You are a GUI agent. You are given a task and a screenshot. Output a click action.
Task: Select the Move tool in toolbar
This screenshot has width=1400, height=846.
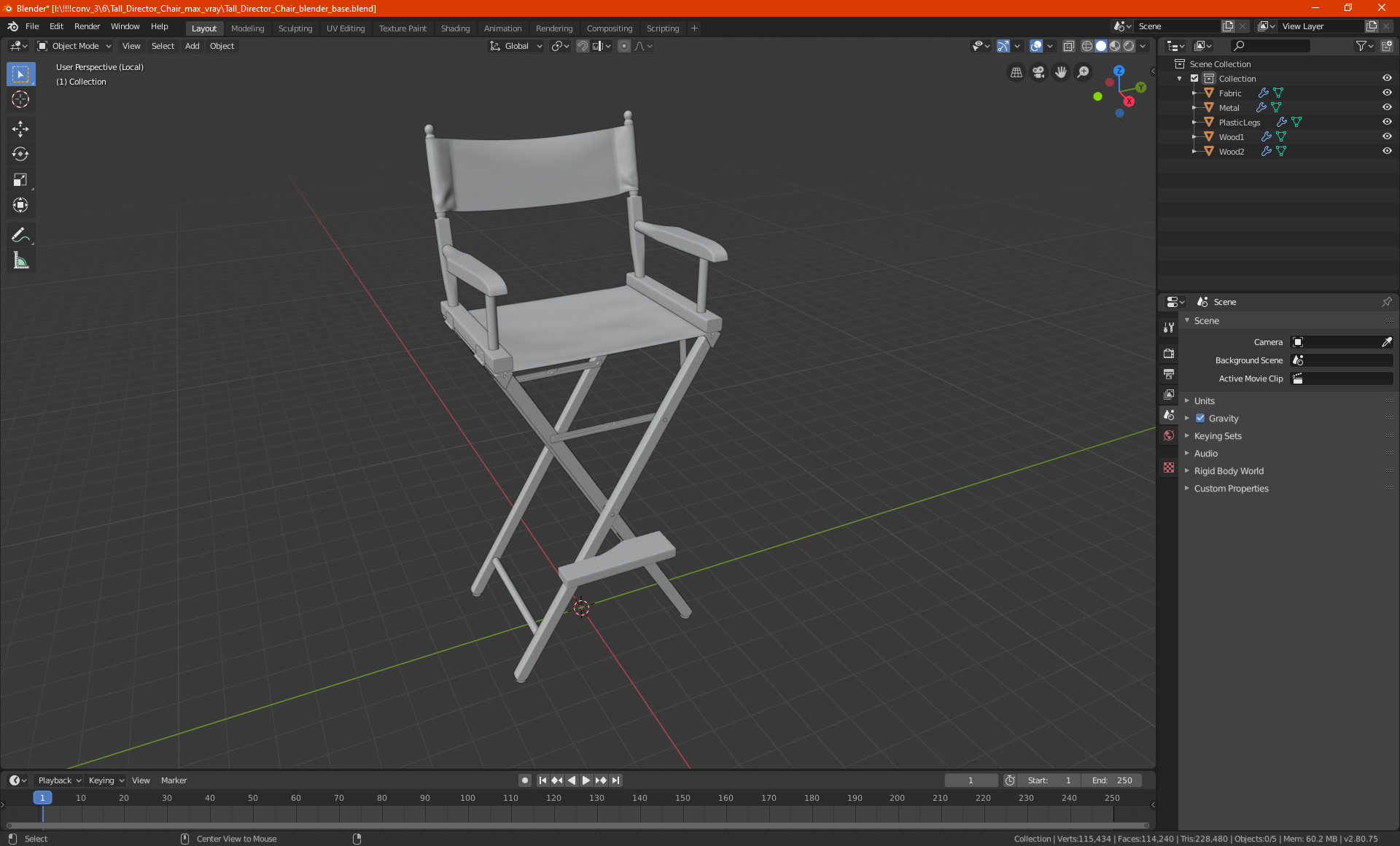click(x=20, y=127)
